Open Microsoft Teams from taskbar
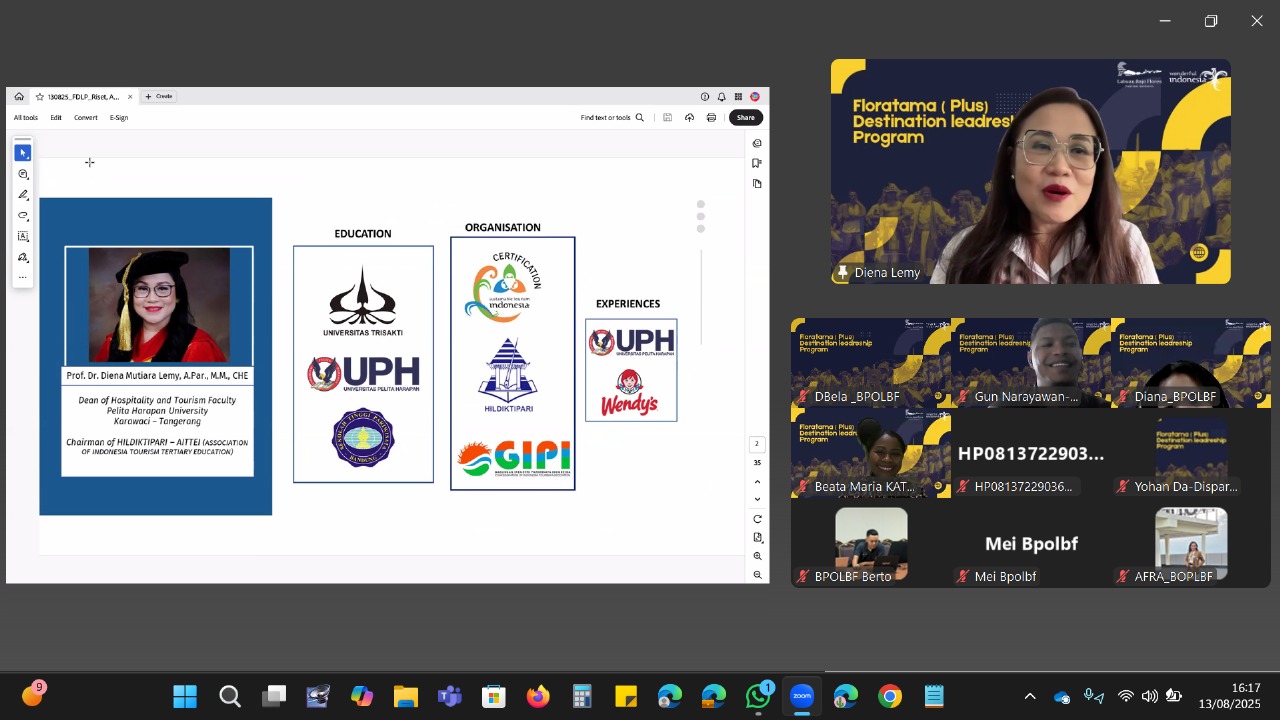The image size is (1280, 720). [x=450, y=696]
